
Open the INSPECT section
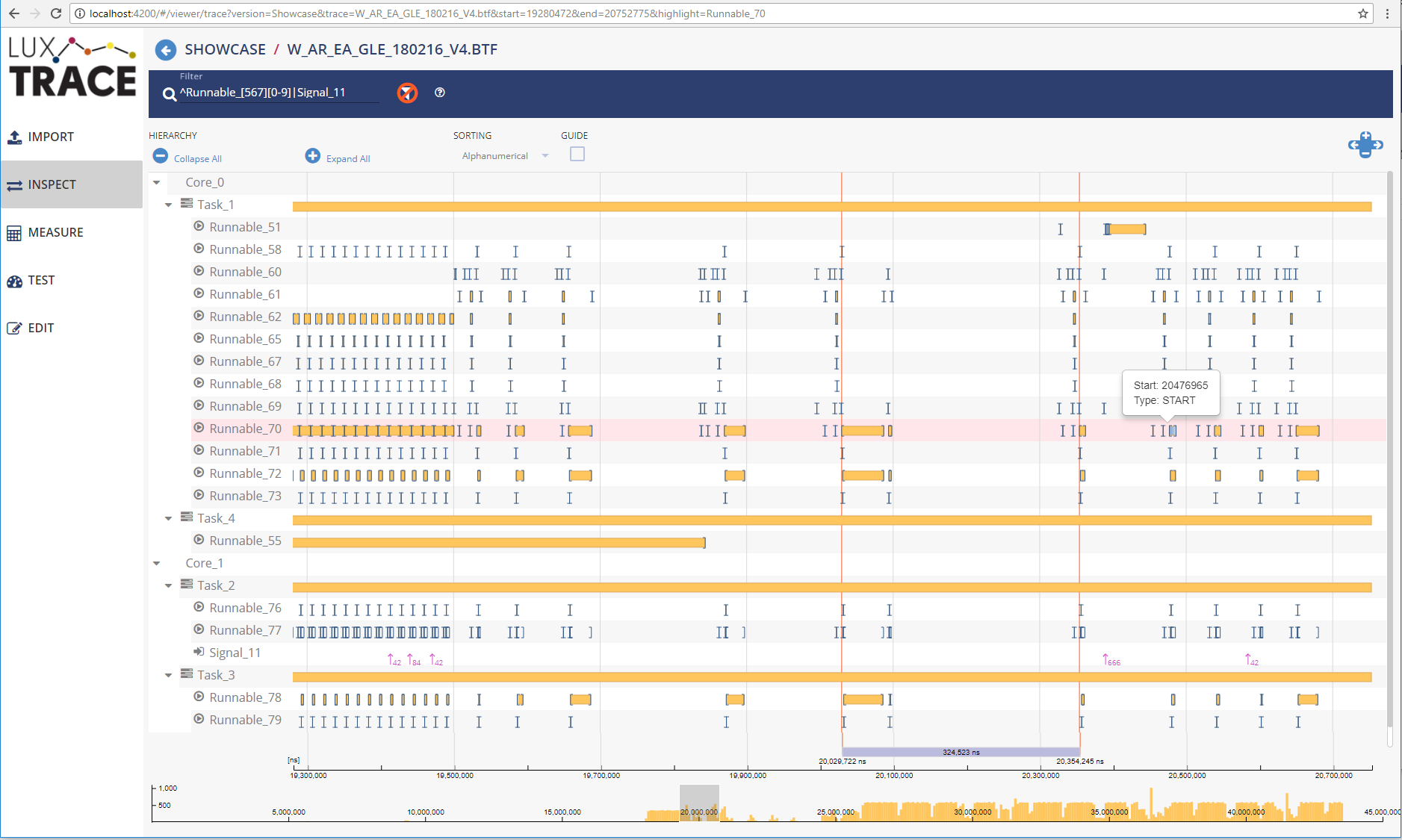pyautogui.click(x=72, y=184)
